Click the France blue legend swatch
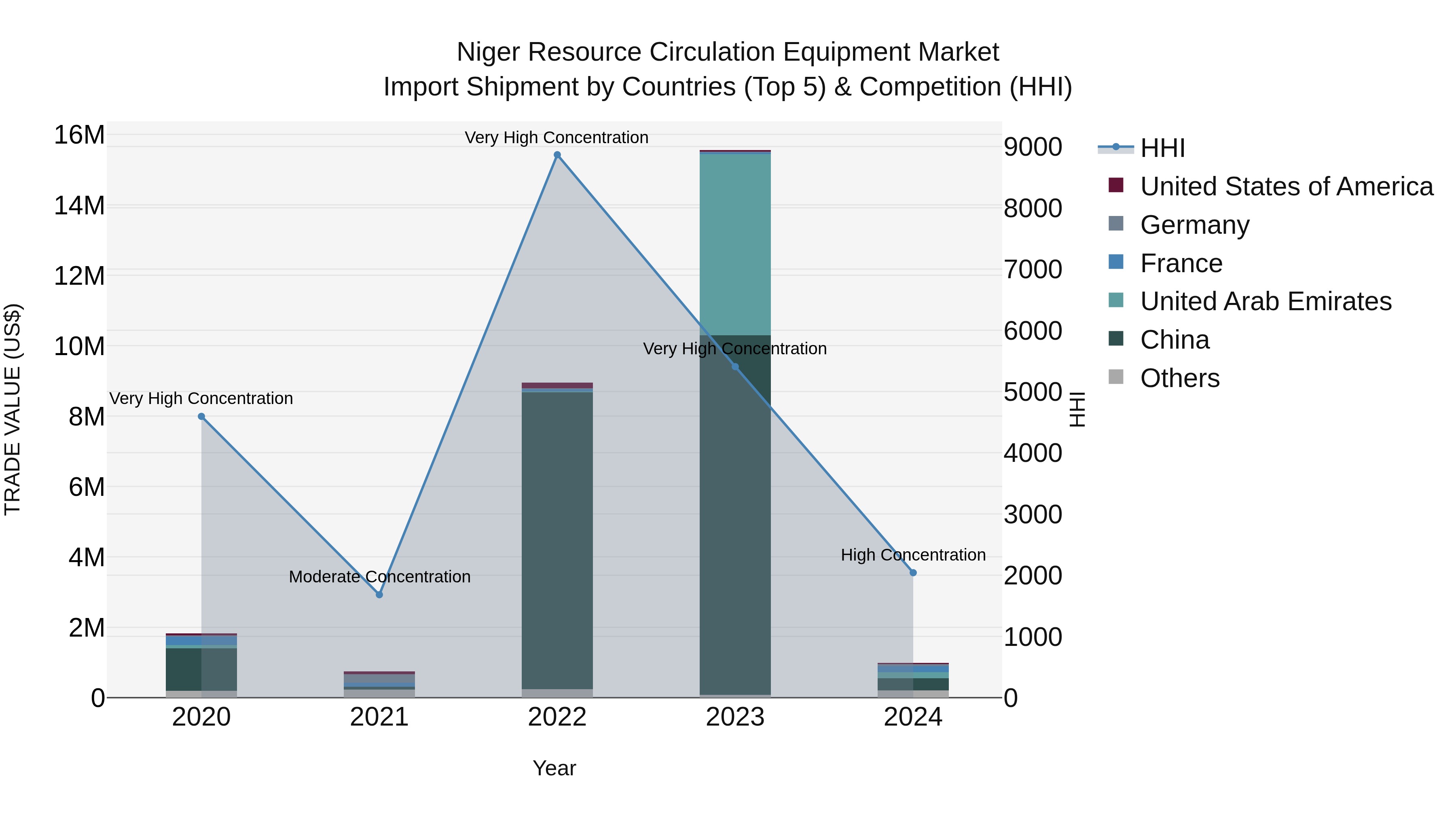Screen dimensions: 1456x819 coord(1116,262)
